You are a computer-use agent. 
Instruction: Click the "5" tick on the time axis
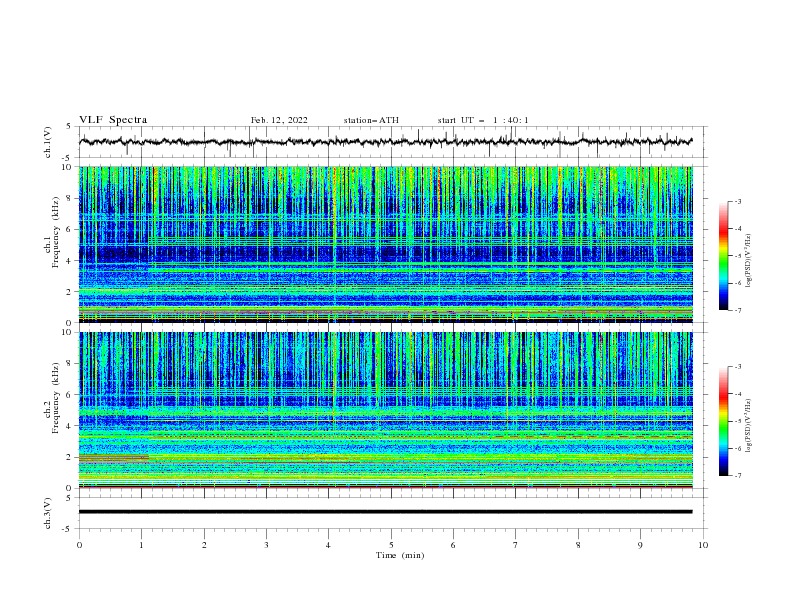click(391, 545)
